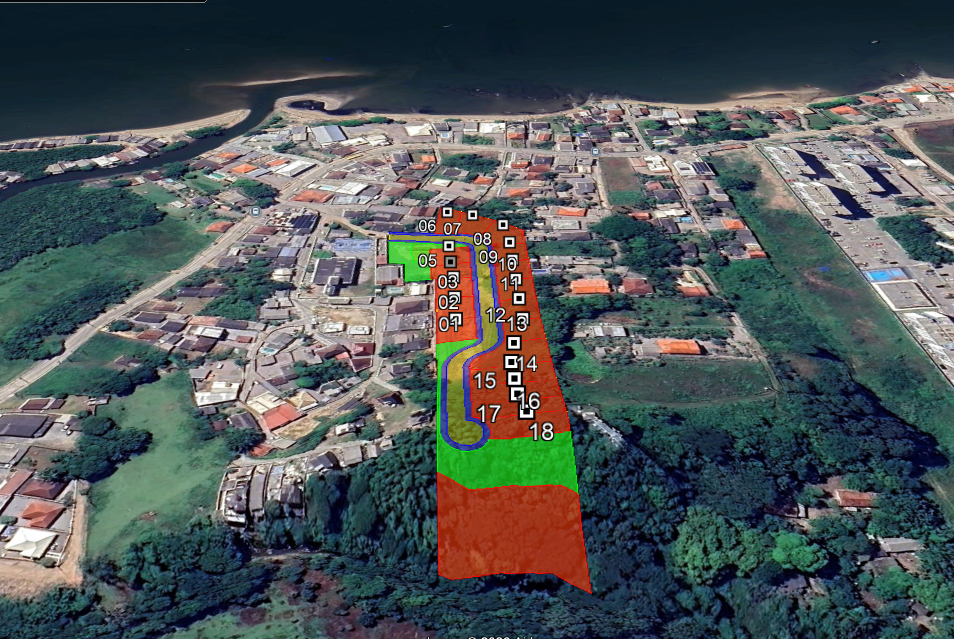Screen dimensions: 954x639
Task: Select lot label 06
Action: 427,226
